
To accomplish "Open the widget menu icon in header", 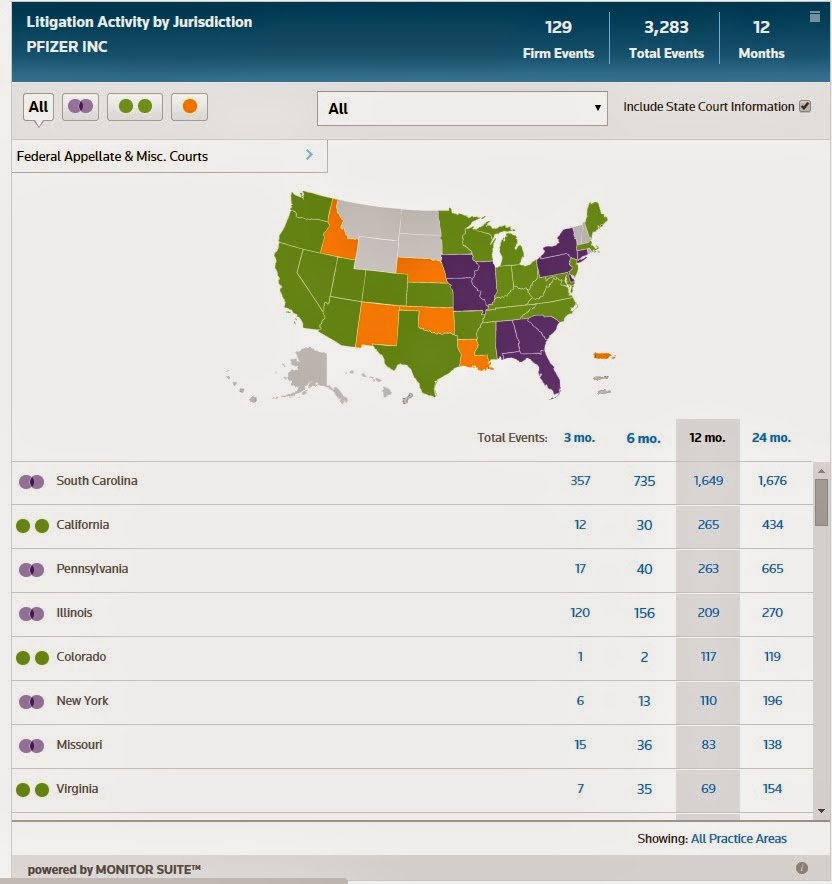I will 815,17.
